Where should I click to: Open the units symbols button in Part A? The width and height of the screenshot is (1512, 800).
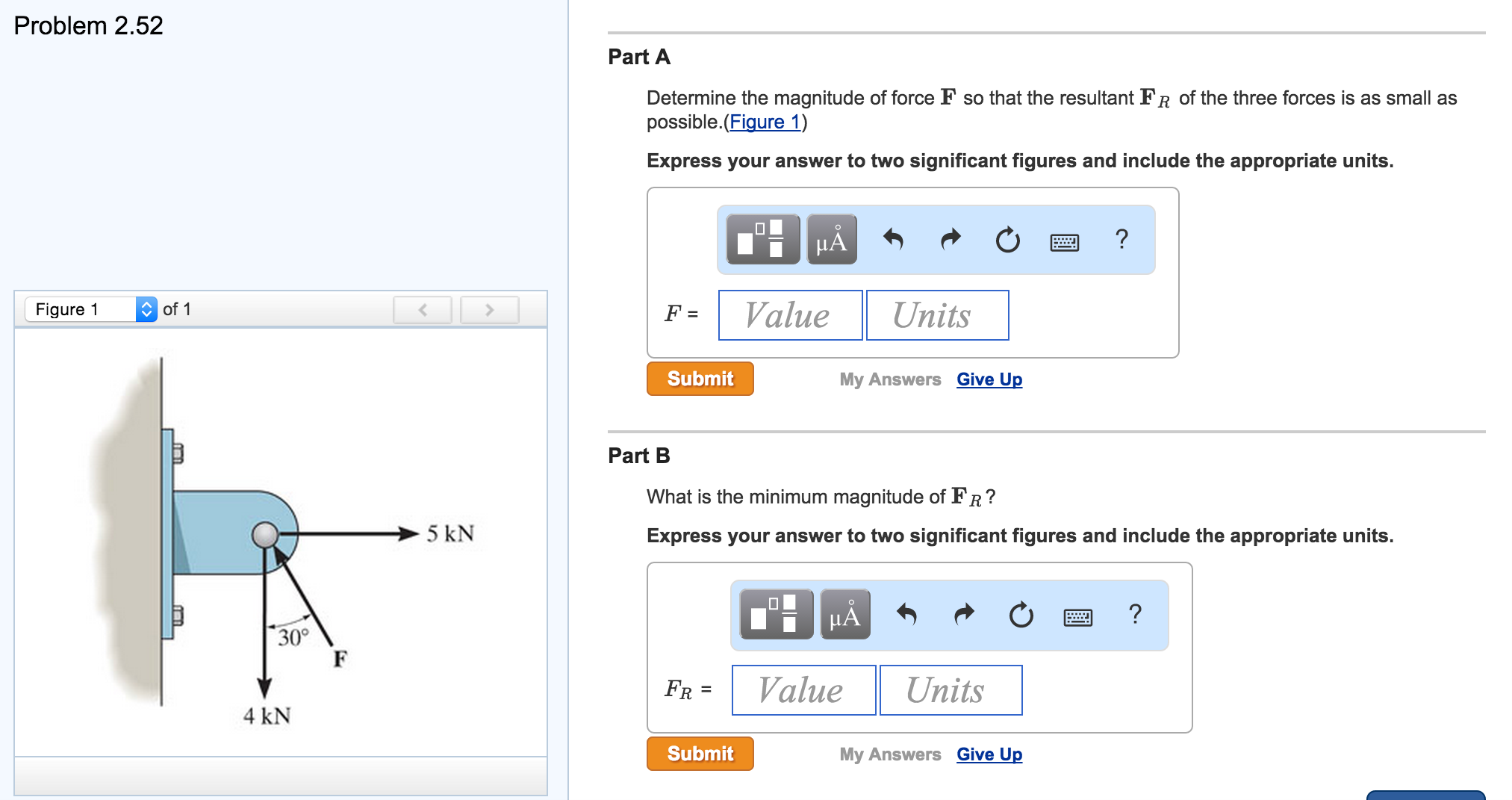point(831,240)
